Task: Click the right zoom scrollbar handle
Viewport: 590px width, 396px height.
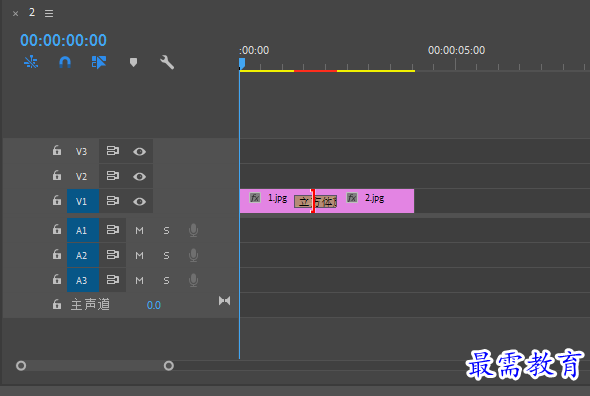Action: (x=169, y=366)
